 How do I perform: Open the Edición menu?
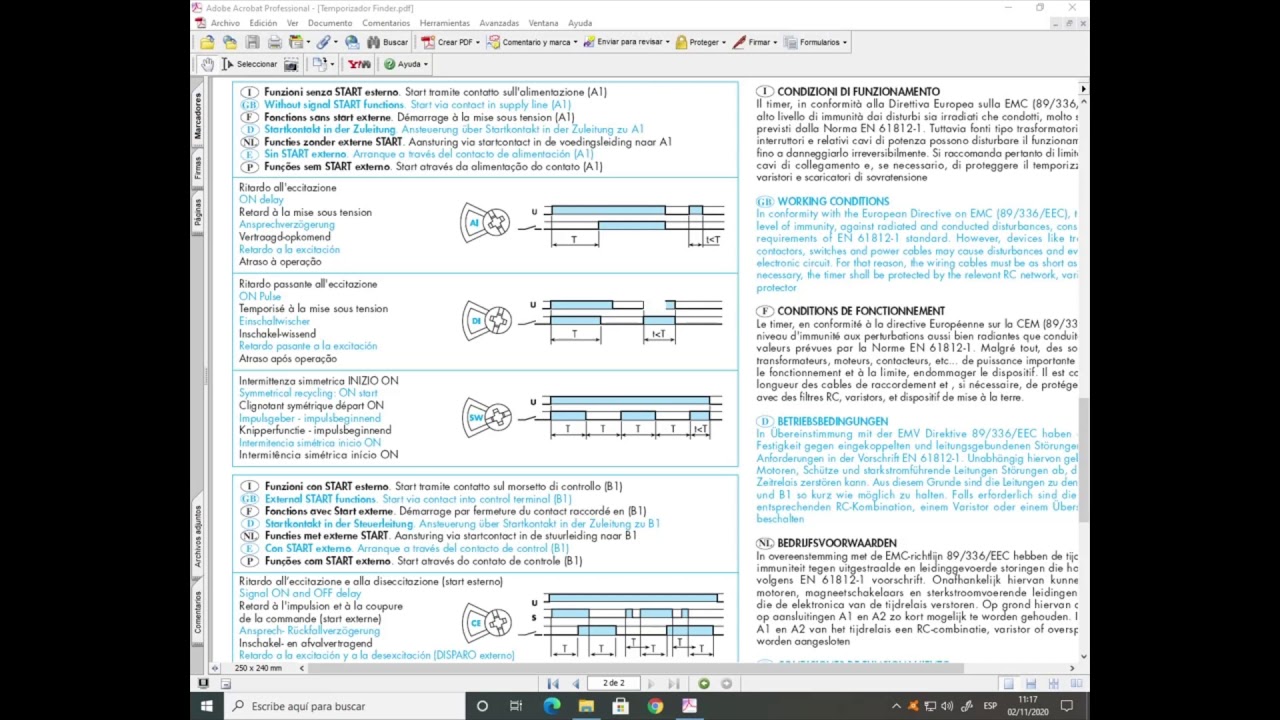click(263, 23)
